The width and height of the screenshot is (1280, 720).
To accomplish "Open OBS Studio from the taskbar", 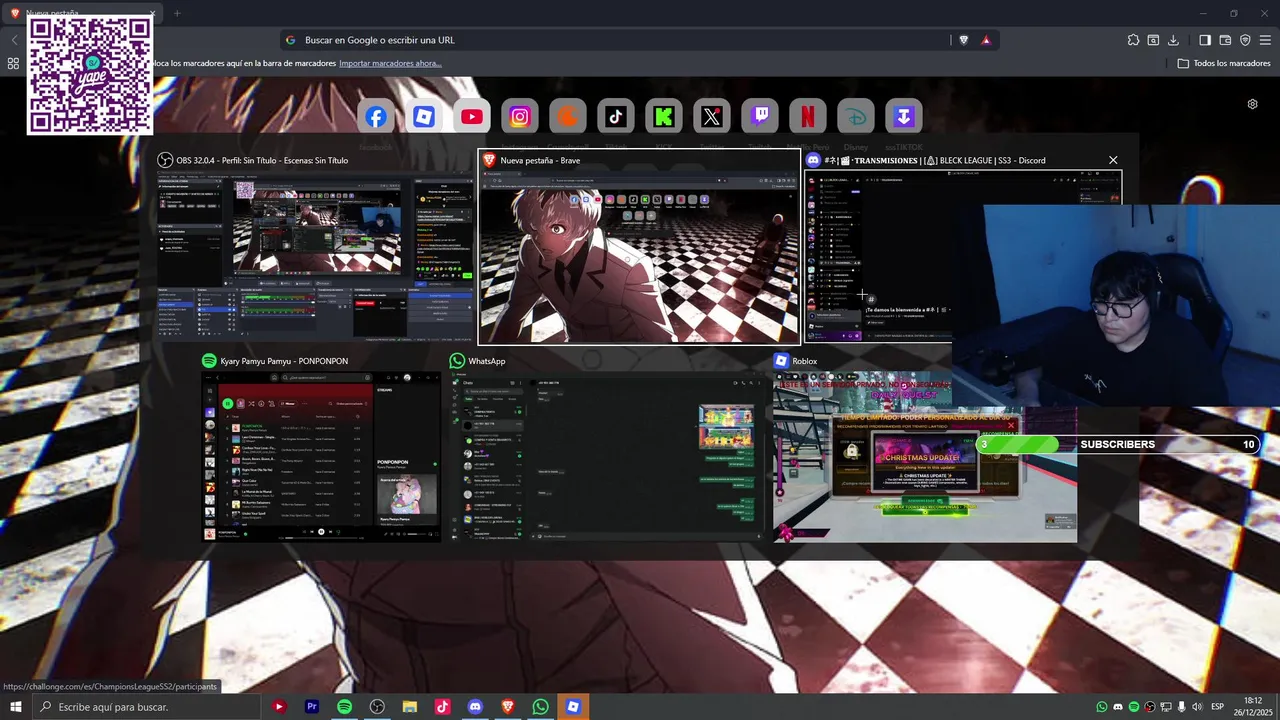I will coord(377,707).
